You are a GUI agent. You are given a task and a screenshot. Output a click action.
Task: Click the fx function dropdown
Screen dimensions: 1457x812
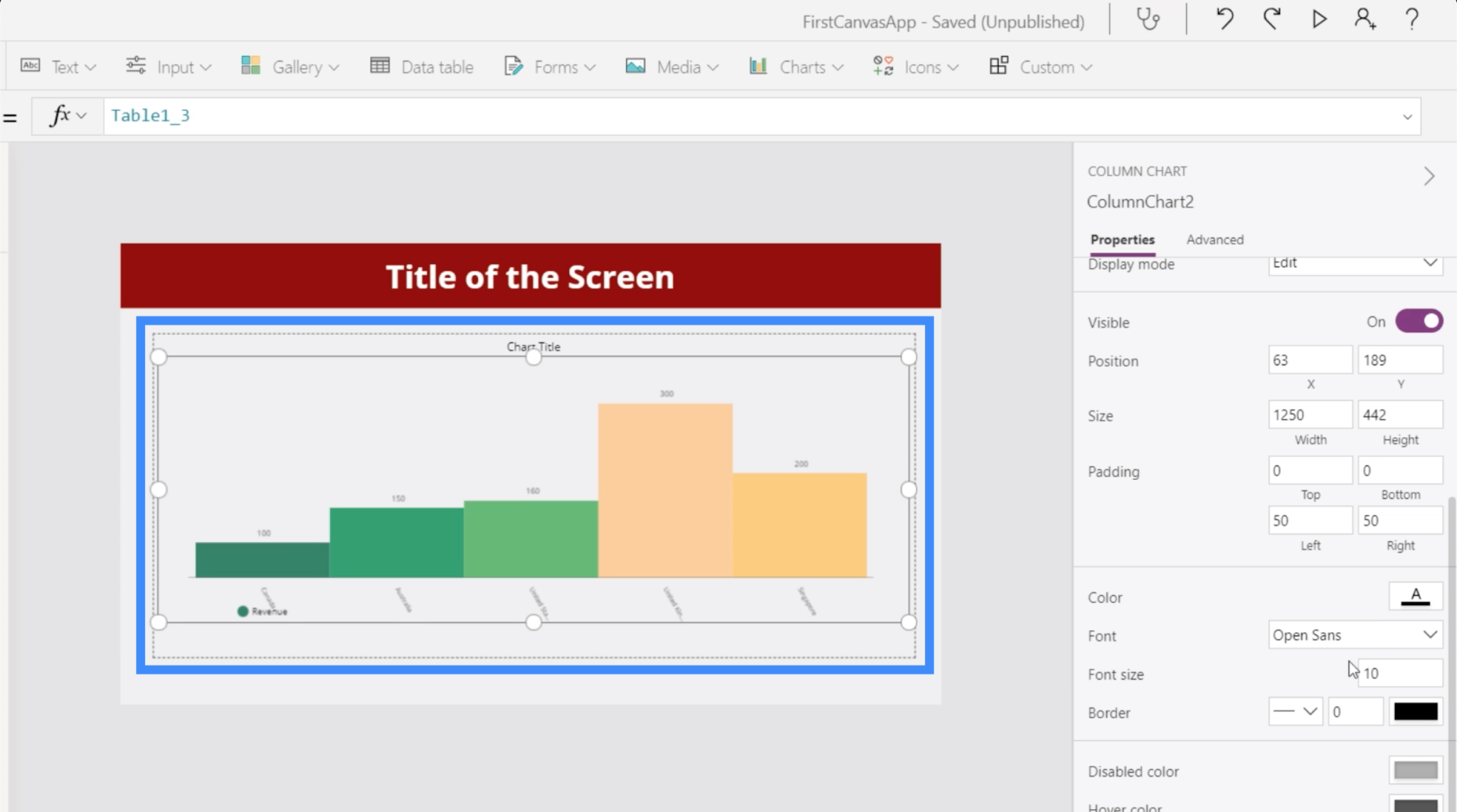[68, 116]
